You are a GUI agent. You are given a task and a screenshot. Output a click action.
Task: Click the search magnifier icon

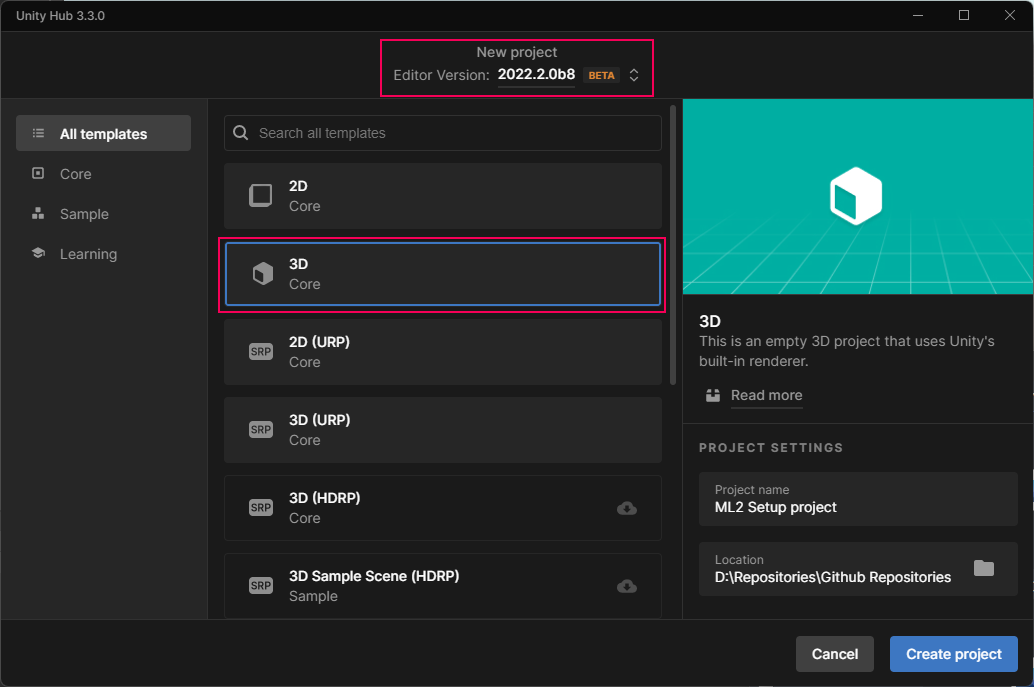tap(241, 133)
